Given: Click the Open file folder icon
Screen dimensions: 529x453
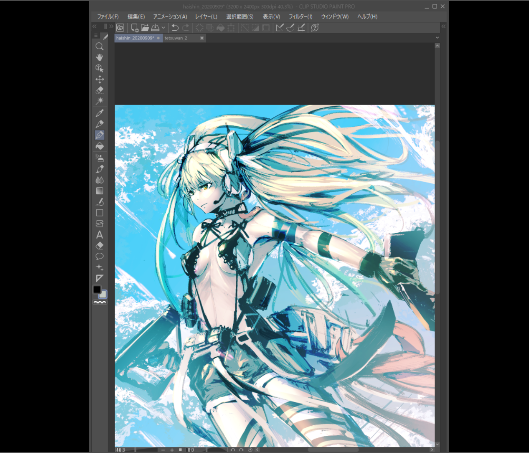Looking at the screenshot, I should [x=145, y=28].
